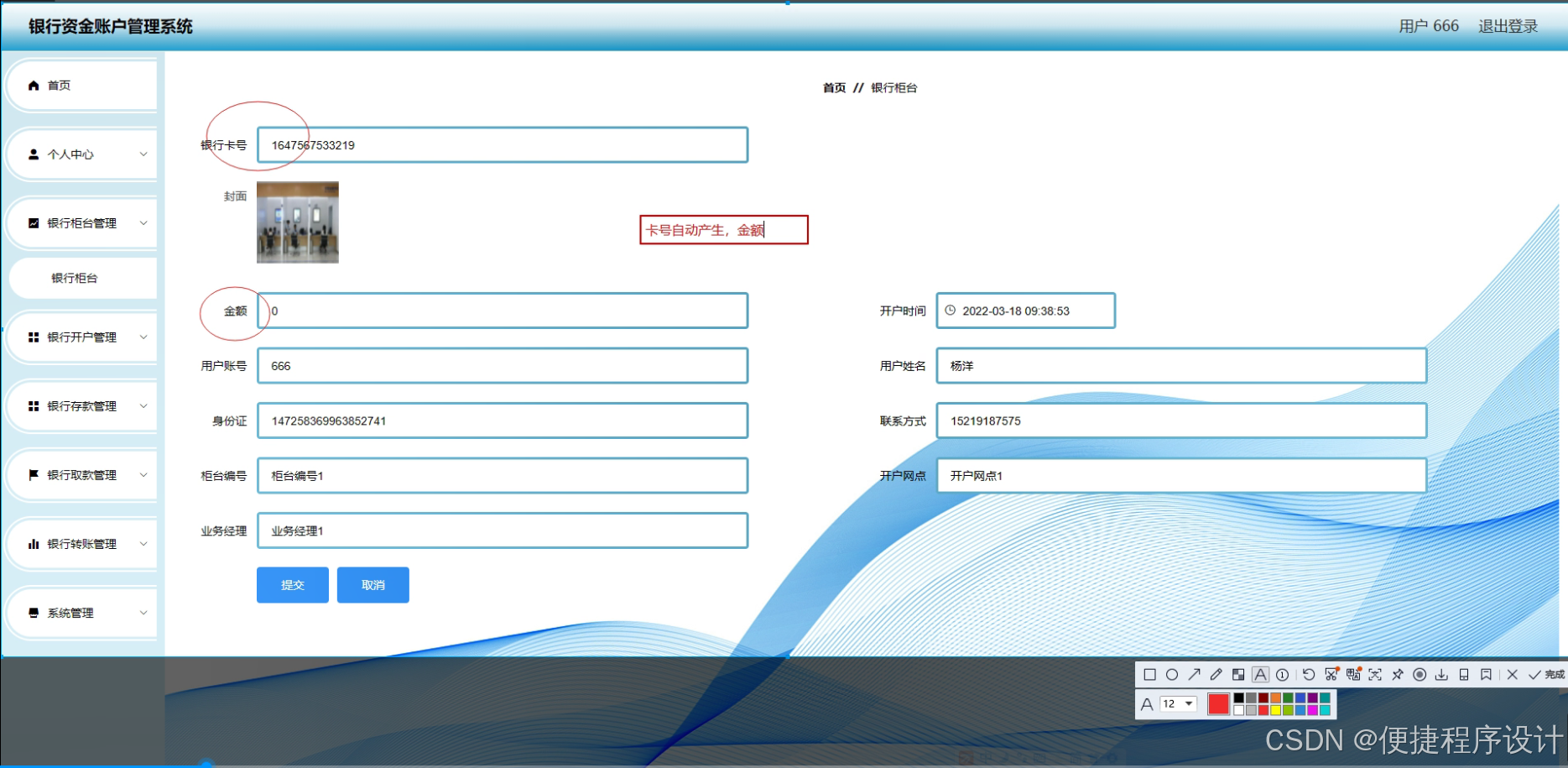Click the icon beside 系统管理
The height and width of the screenshot is (768, 1568).
click(34, 612)
